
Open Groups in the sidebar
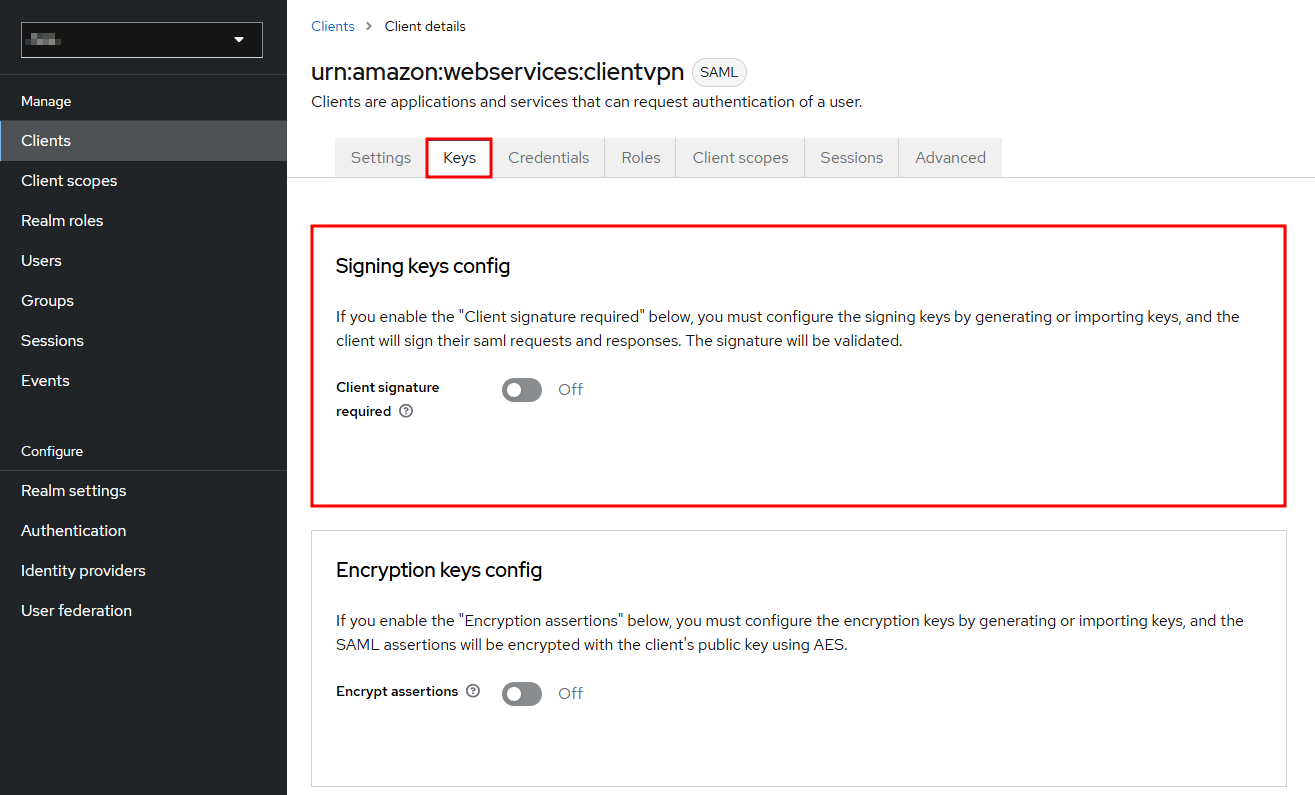click(143, 301)
